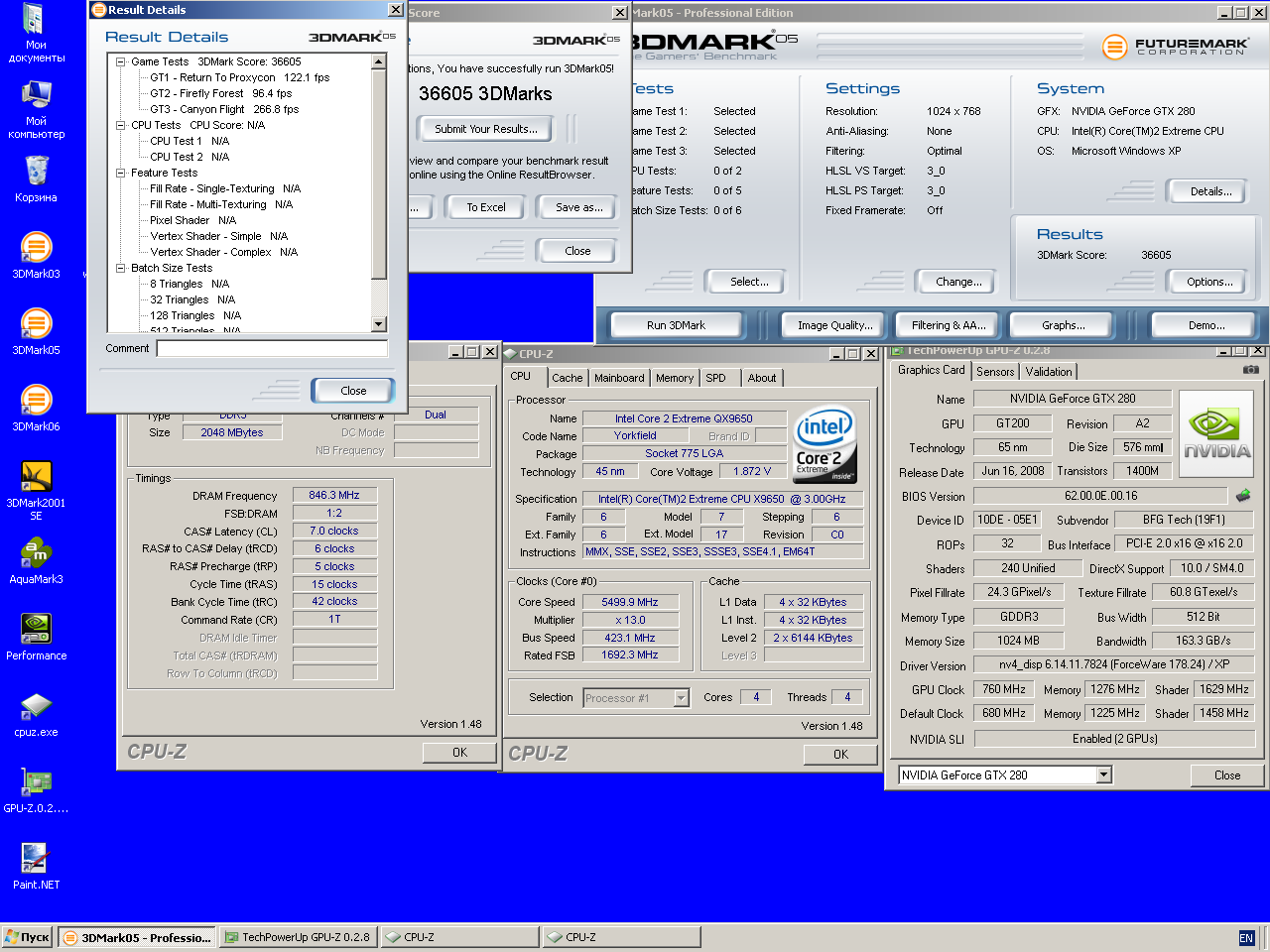Launch the 3DMark2001 SE desktop shortcut
This screenshot has width=1270, height=952.
point(36,490)
